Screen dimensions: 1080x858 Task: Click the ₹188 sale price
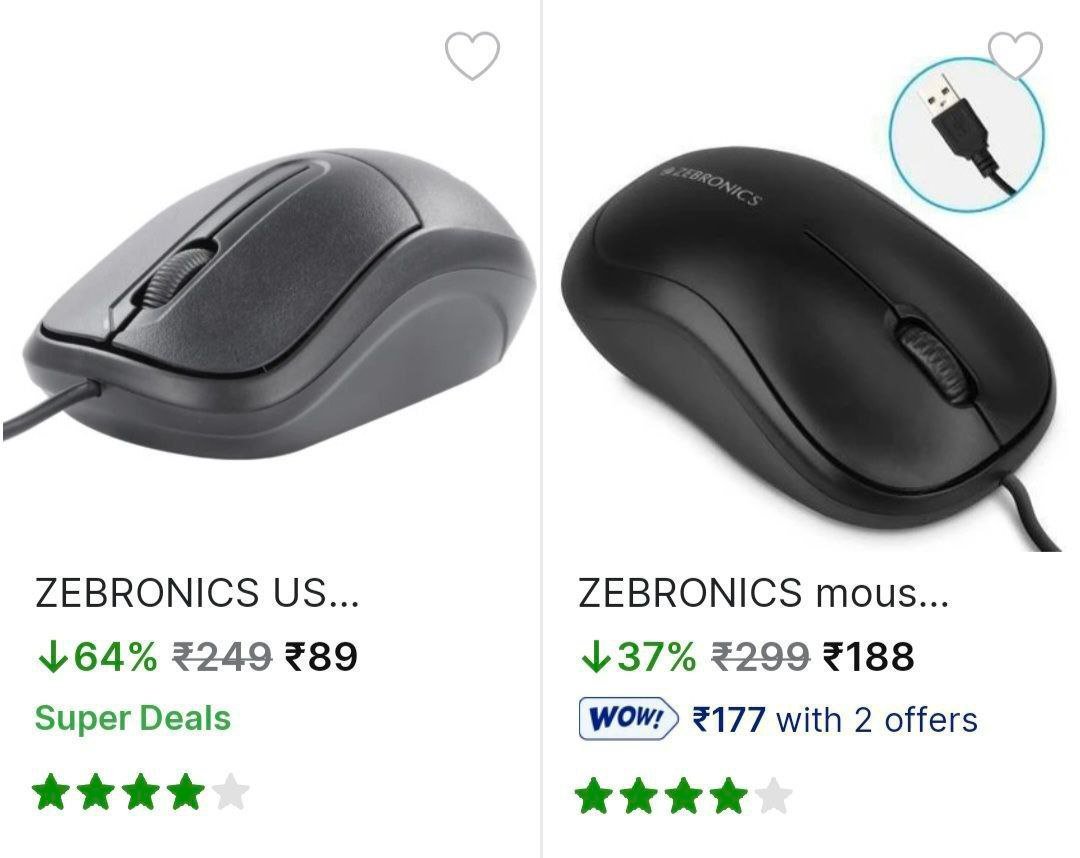[868, 657]
